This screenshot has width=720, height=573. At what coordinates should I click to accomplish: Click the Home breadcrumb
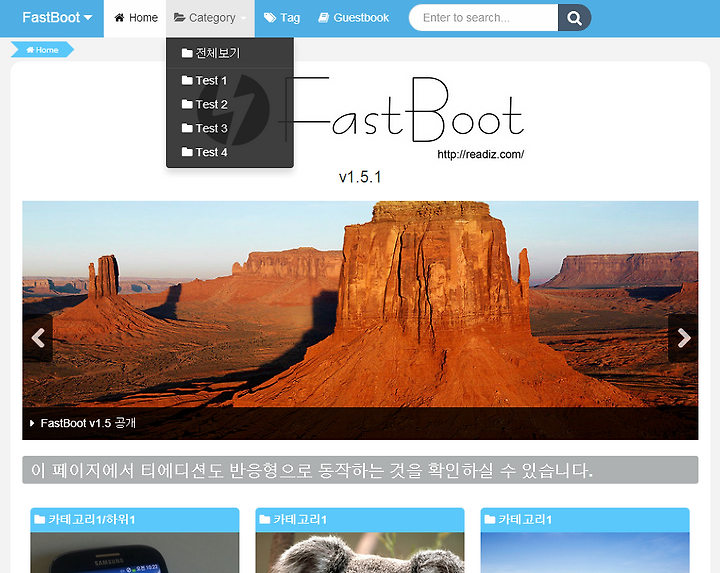click(42, 50)
